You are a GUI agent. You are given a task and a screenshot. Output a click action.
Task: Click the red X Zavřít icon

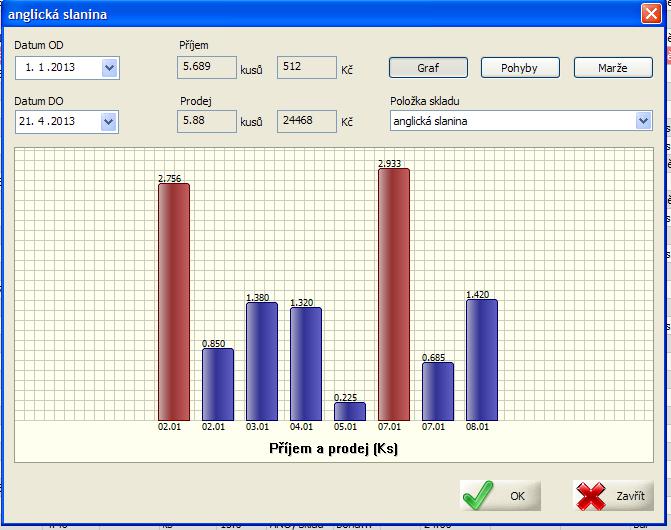coord(593,495)
